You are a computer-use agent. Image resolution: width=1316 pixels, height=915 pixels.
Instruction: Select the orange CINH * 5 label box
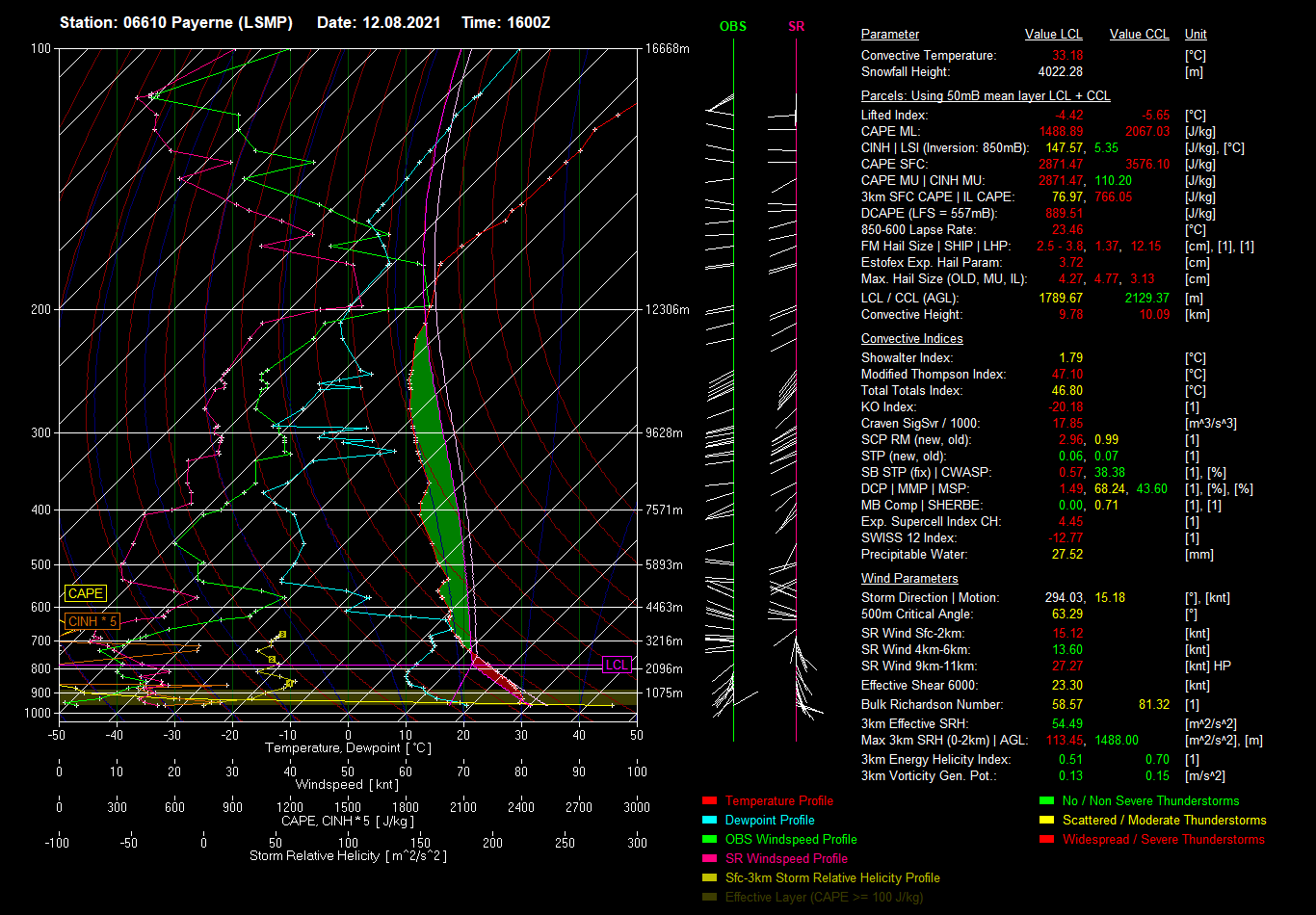pyautogui.click(x=92, y=621)
